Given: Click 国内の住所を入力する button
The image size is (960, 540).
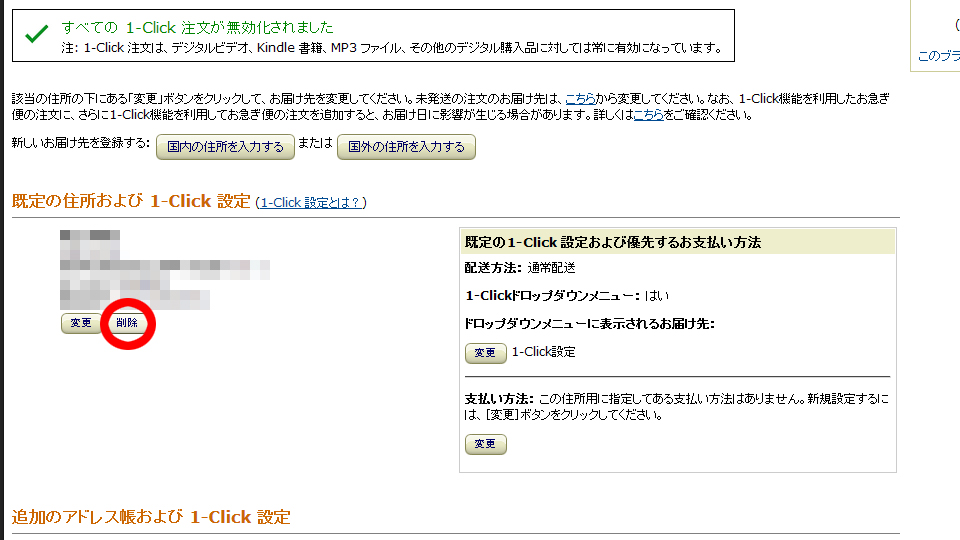Looking at the screenshot, I should 225,147.
